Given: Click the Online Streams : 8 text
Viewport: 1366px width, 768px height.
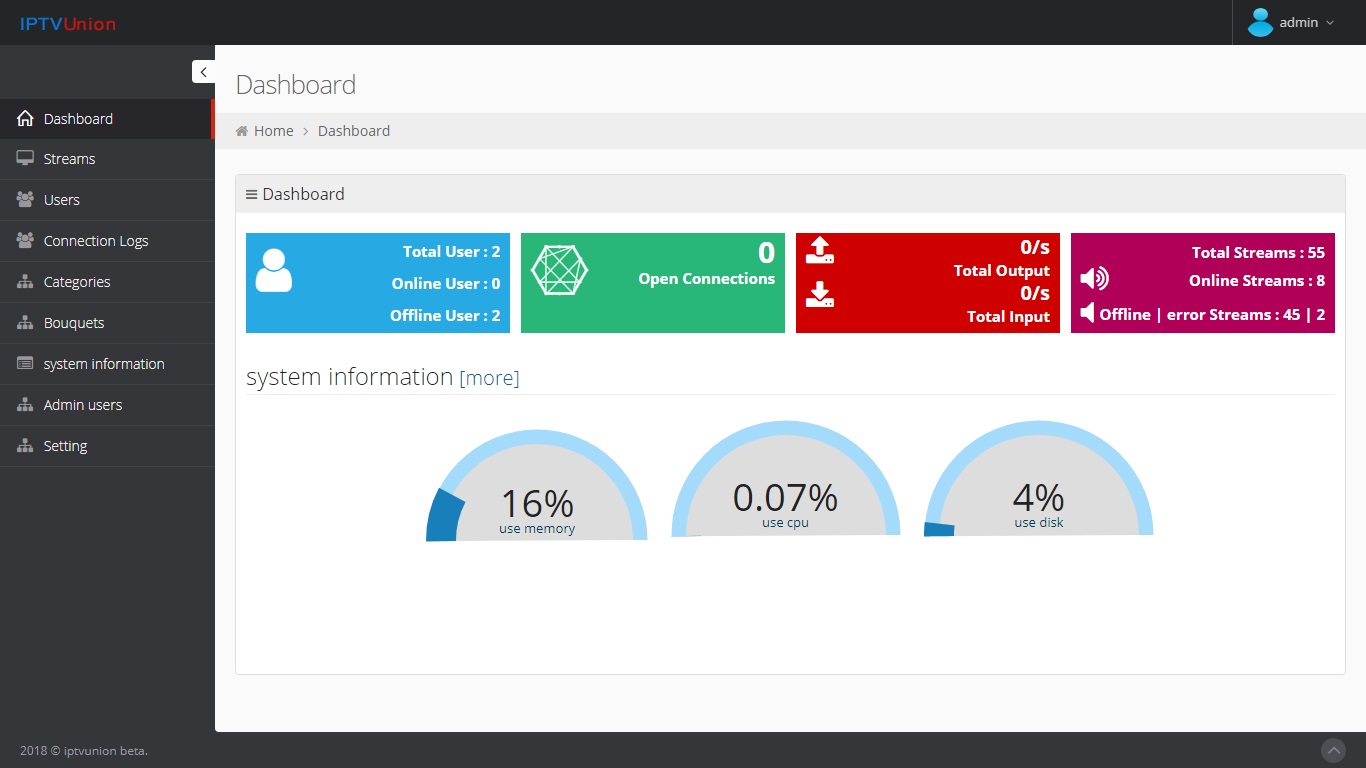Looking at the screenshot, I should (x=1257, y=281).
